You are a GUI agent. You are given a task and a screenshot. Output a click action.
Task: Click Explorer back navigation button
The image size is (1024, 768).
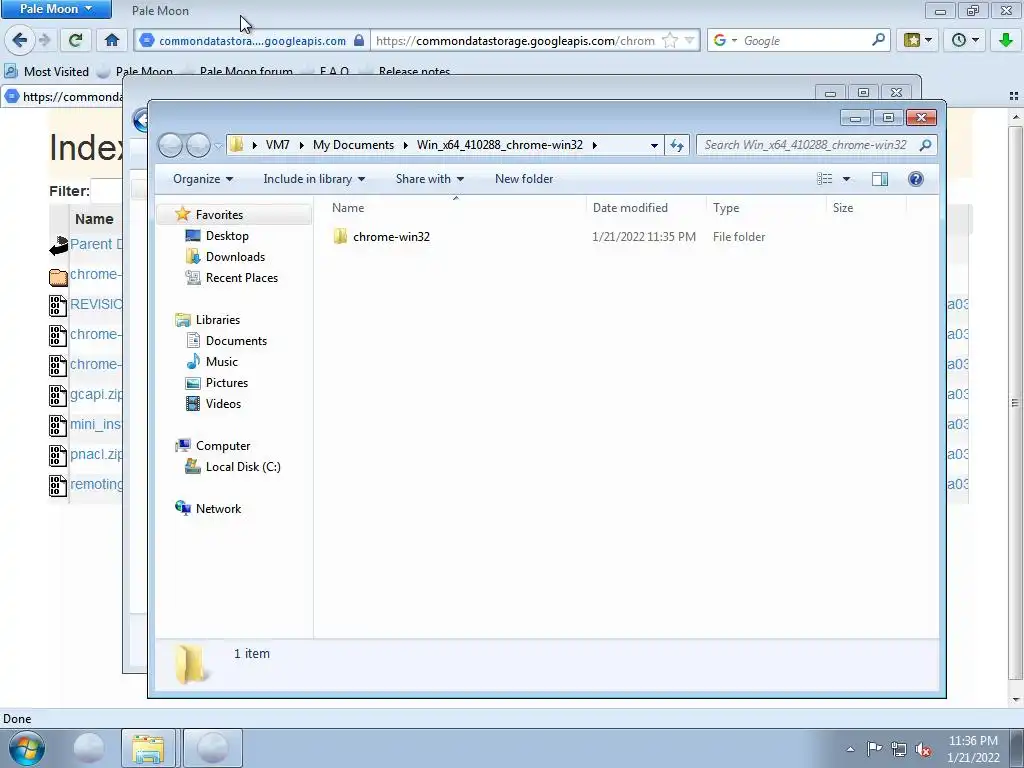click(170, 145)
